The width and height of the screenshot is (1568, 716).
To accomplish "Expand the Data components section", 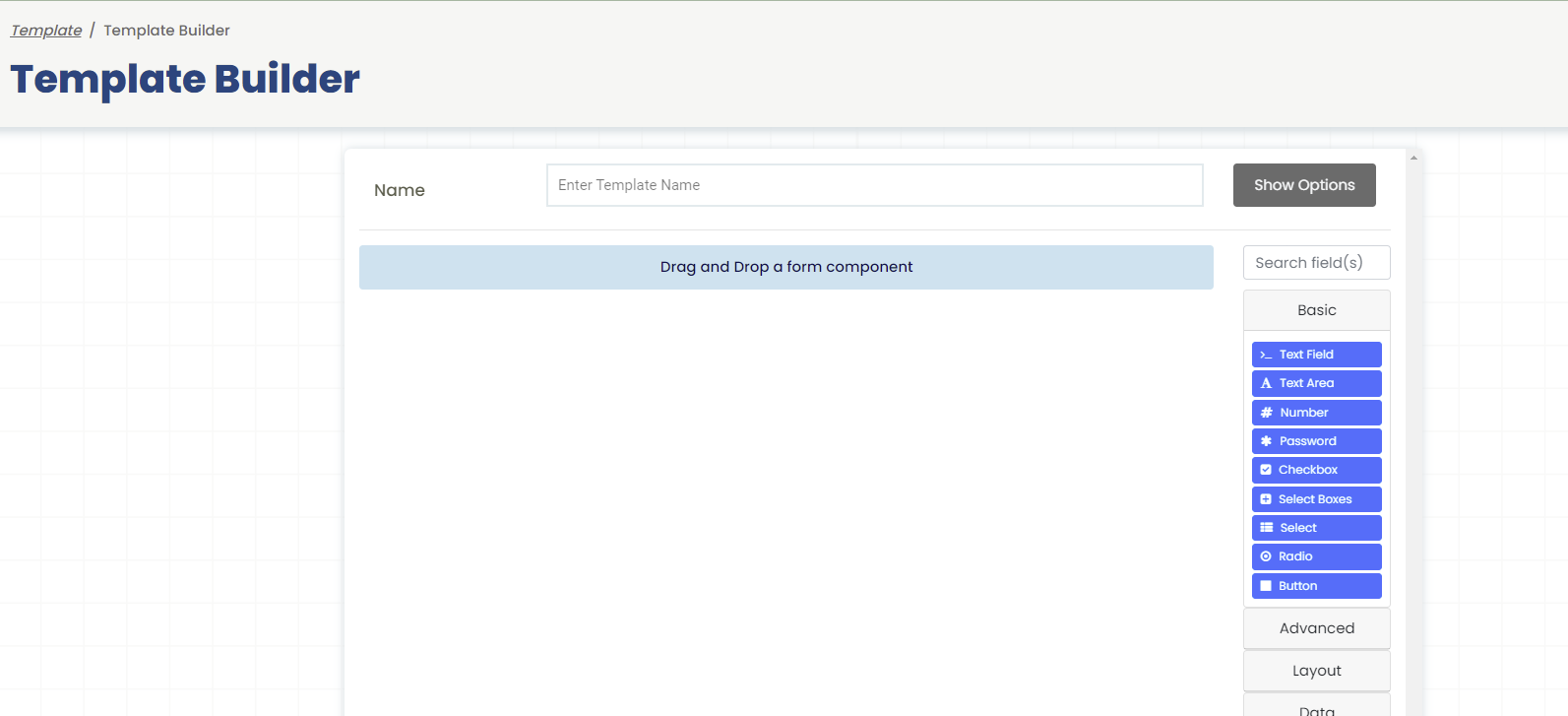I will click(1316, 708).
